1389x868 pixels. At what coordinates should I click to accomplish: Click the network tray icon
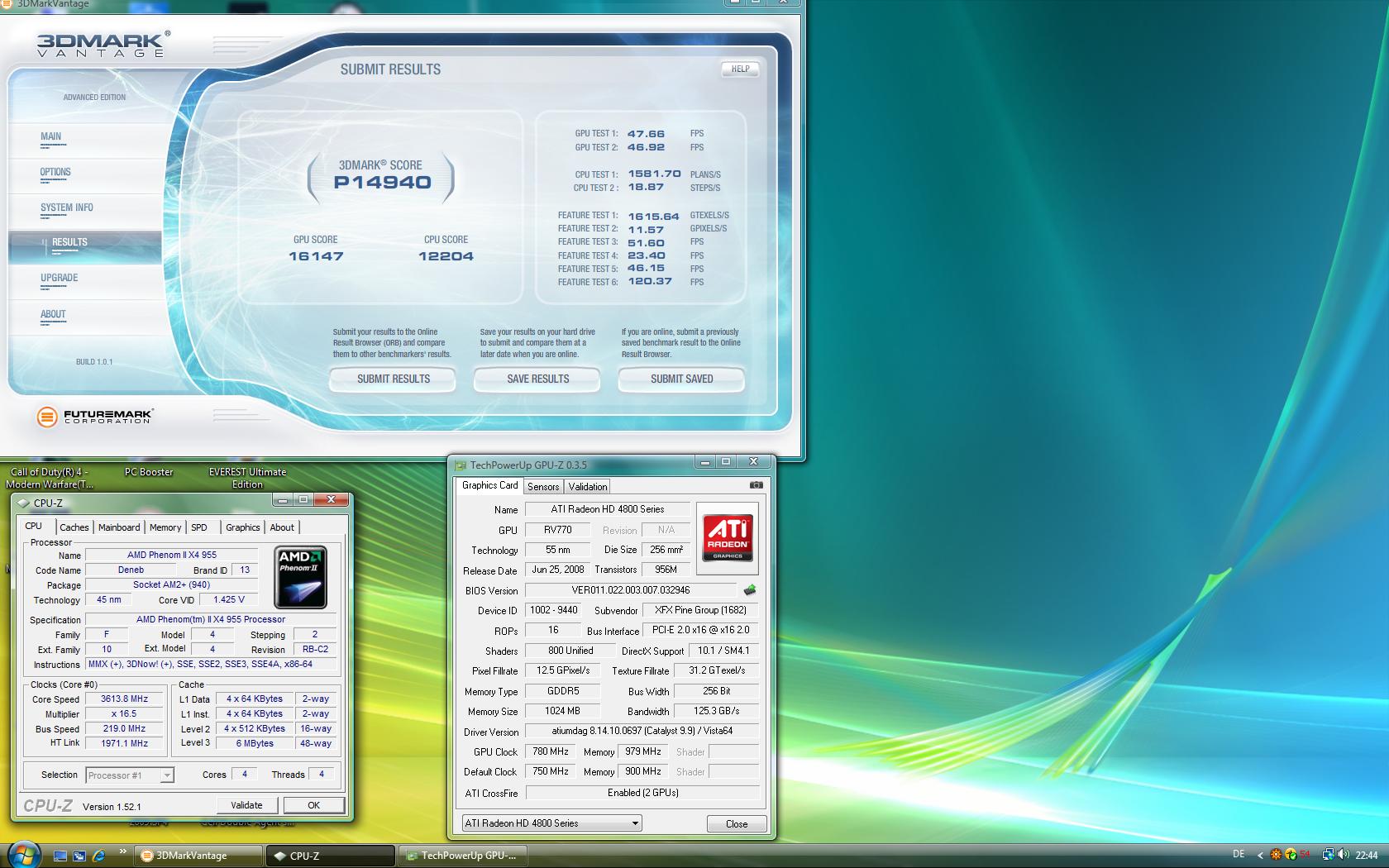click(x=1327, y=855)
